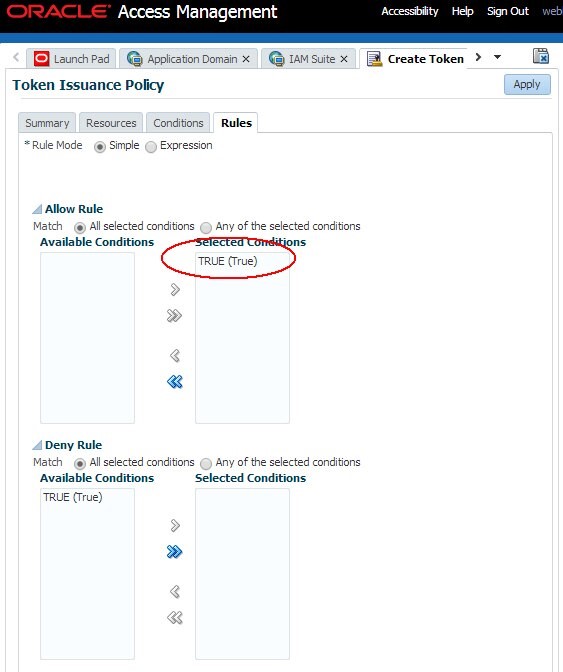
Task: Select TRUE (True) in Deny Rule available conditions
Action: (72, 497)
